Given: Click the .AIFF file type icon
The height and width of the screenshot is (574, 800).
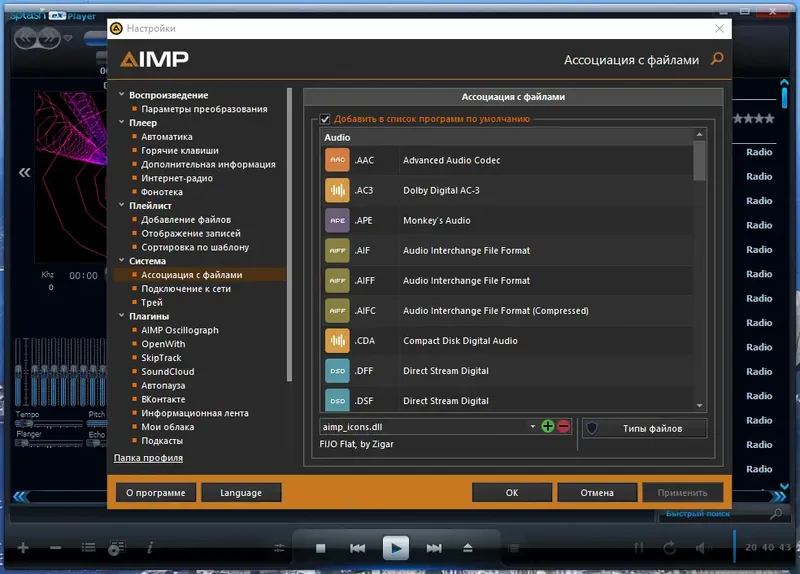Looking at the screenshot, I should (x=337, y=280).
